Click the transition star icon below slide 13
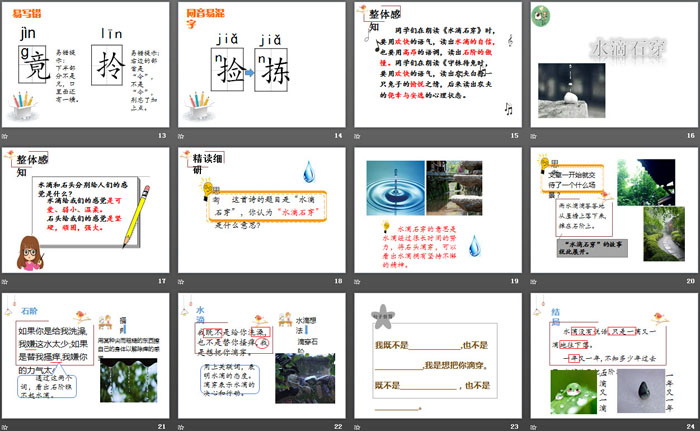The height and width of the screenshot is (431, 700). coord(8,135)
